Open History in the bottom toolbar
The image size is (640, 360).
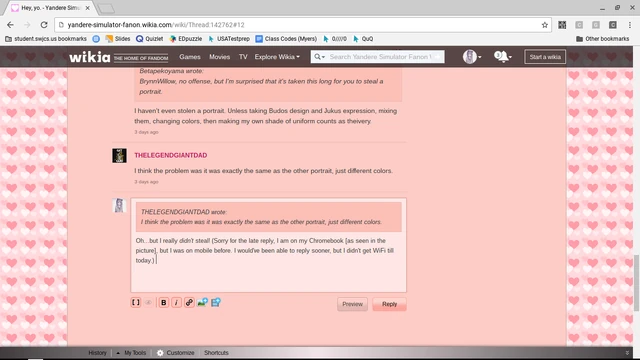[x=97, y=353]
